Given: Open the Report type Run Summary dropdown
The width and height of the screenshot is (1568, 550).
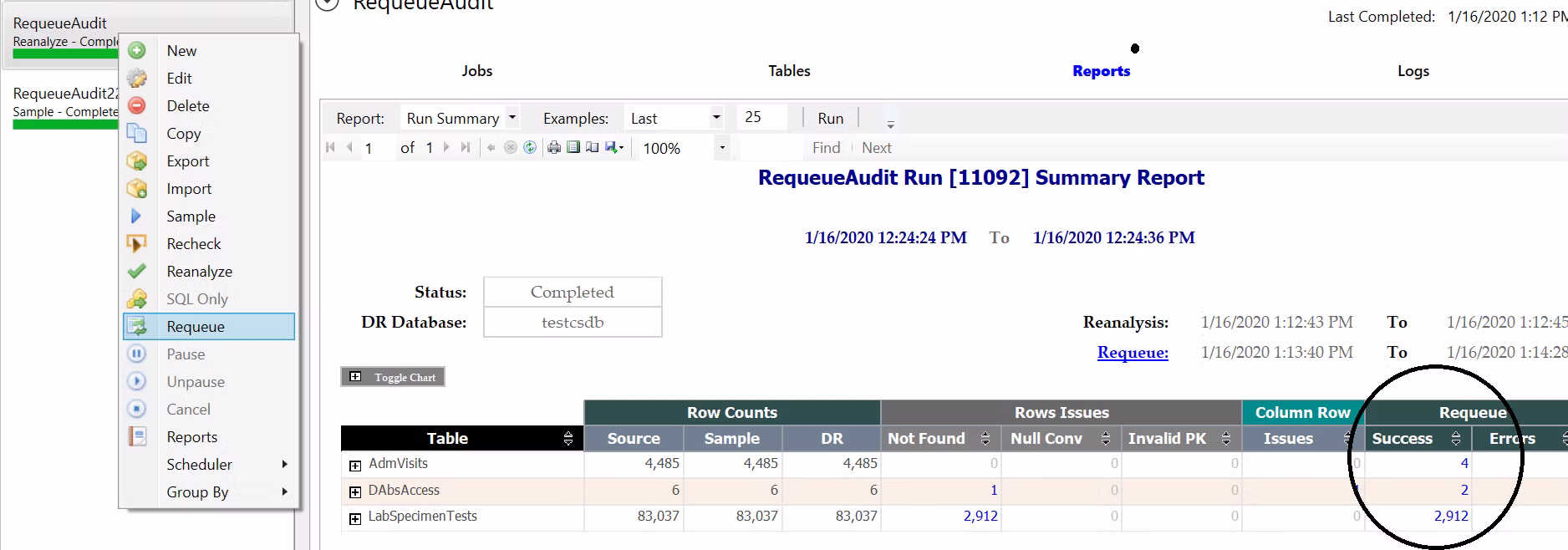Looking at the screenshot, I should tap(512, 118).
